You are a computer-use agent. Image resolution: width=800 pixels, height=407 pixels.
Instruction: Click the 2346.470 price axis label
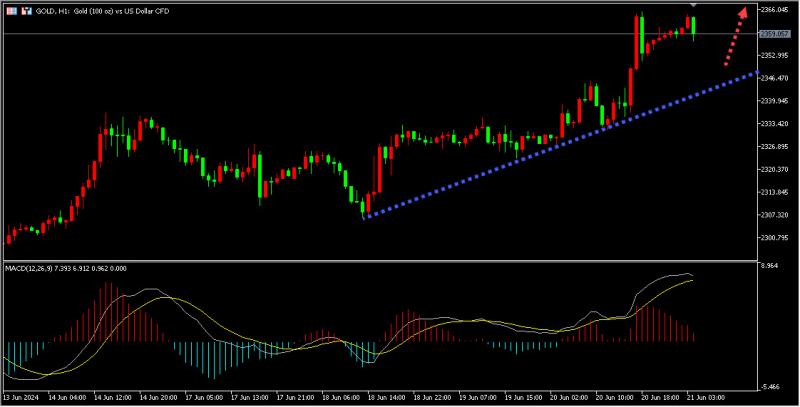776,78
